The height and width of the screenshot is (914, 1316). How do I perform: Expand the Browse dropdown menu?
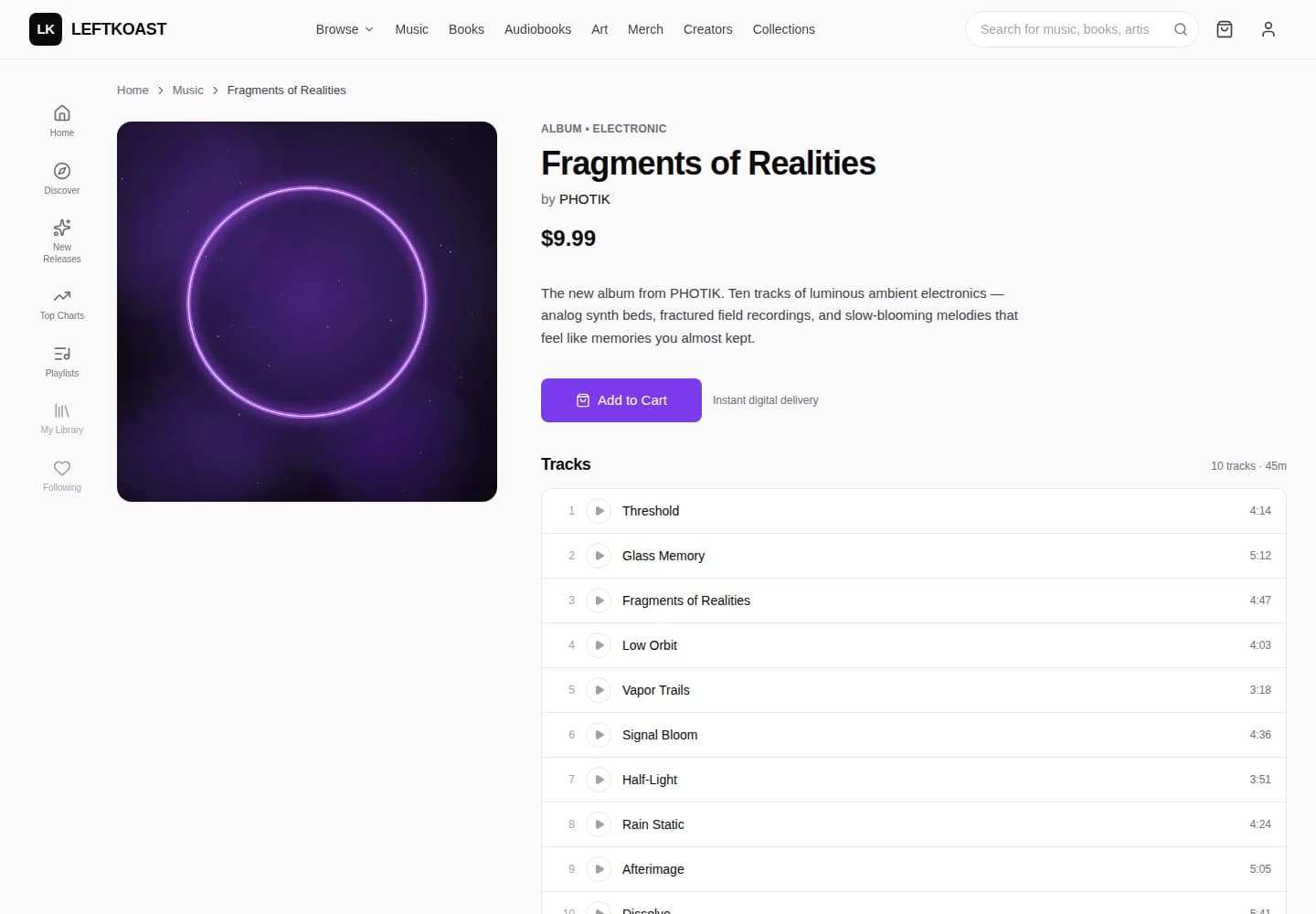click(x=345, y=29)
